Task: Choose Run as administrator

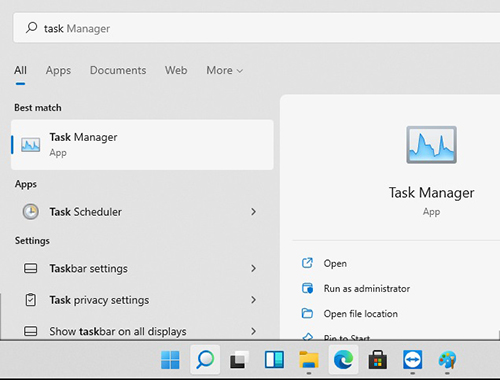Action: (x=367, y=288)
